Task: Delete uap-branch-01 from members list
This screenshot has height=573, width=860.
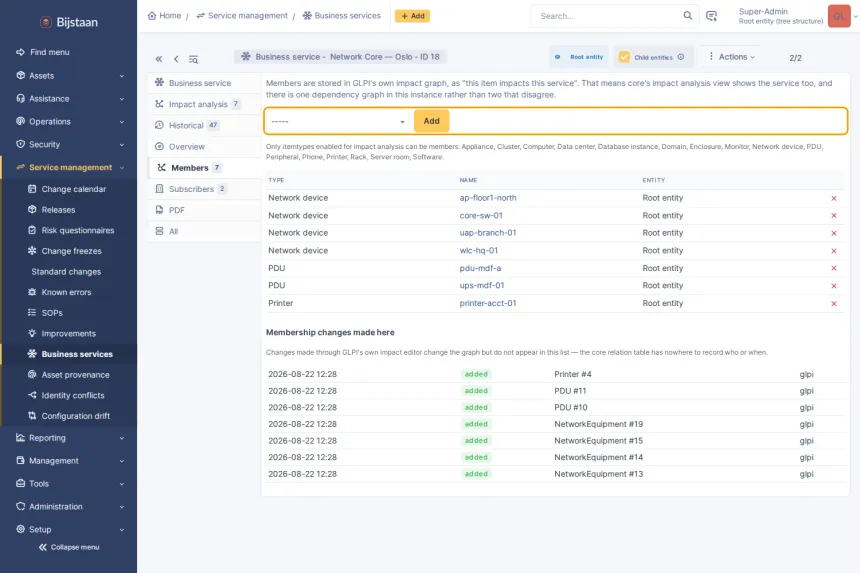Action: click(x=834, y=234)
